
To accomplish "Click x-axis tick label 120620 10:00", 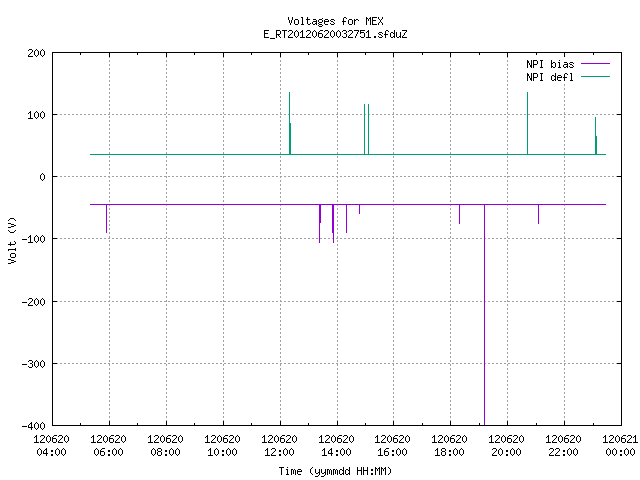I will 222,446.
